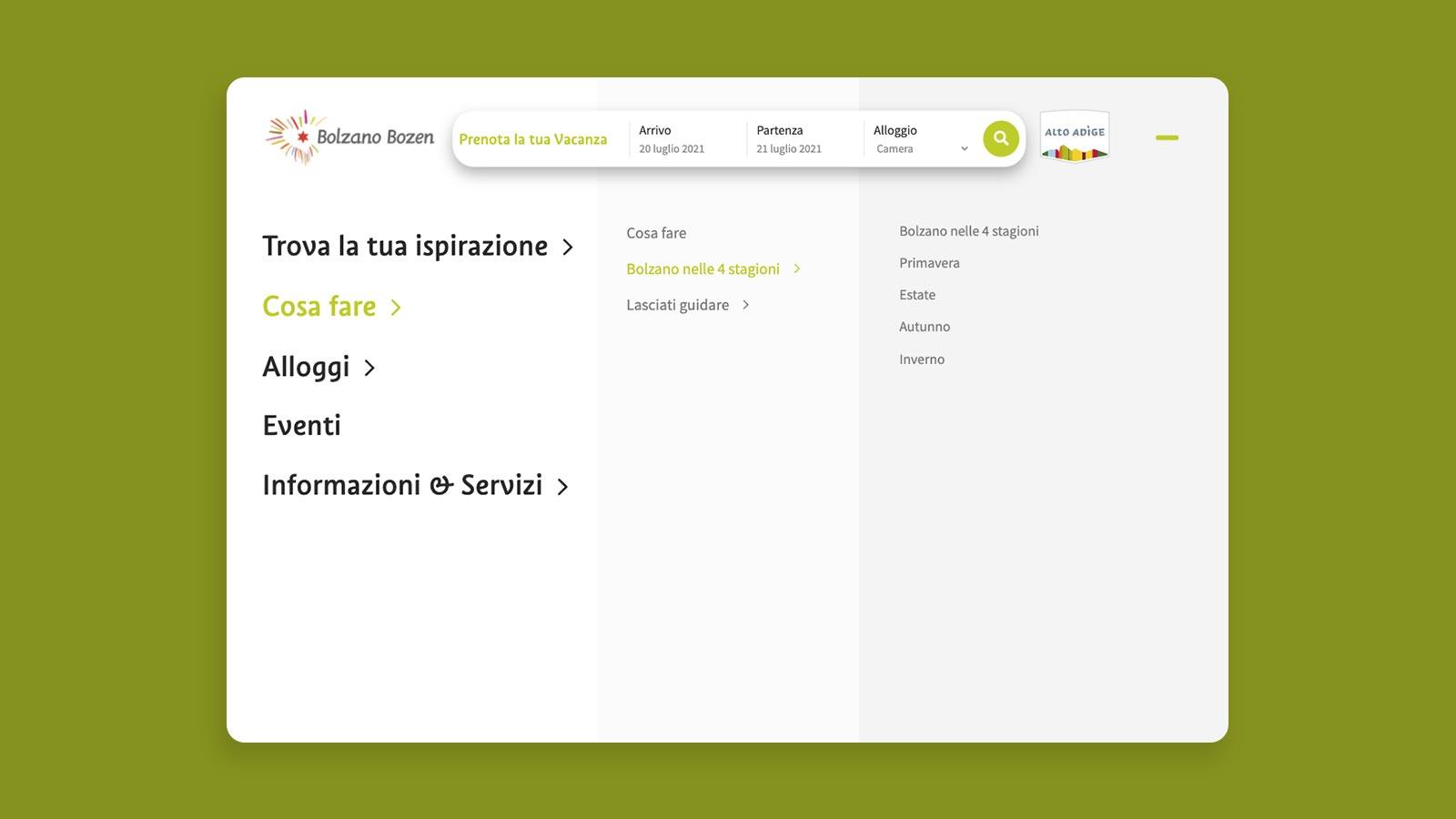Click Cosa fare submenu overview link

656,233
